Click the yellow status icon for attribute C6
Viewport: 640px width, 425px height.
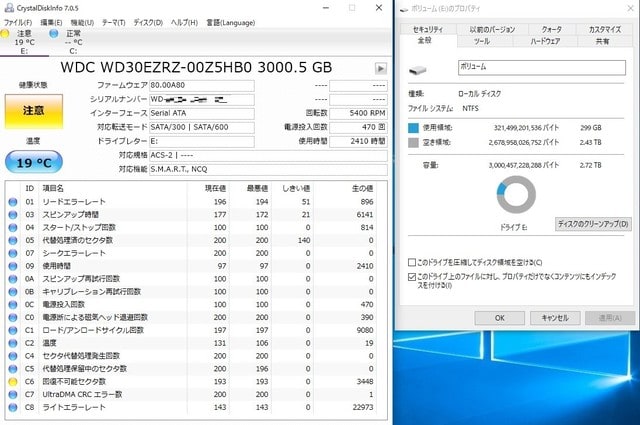tap(13, 382)
